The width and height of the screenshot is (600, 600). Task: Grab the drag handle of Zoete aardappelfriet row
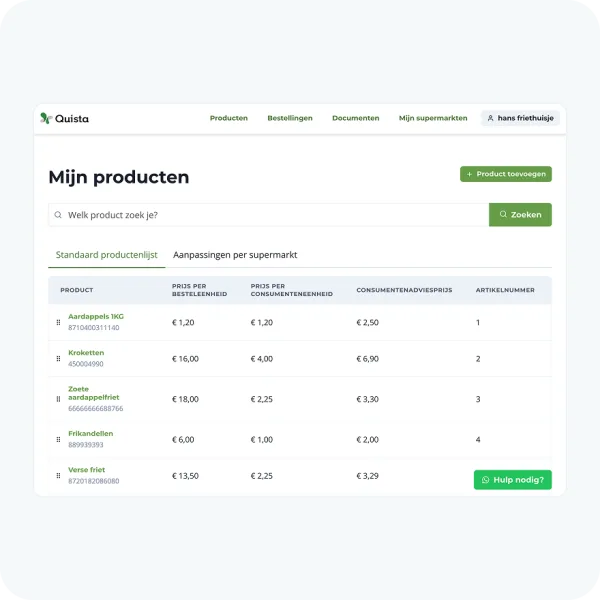[x=58, y=399]
